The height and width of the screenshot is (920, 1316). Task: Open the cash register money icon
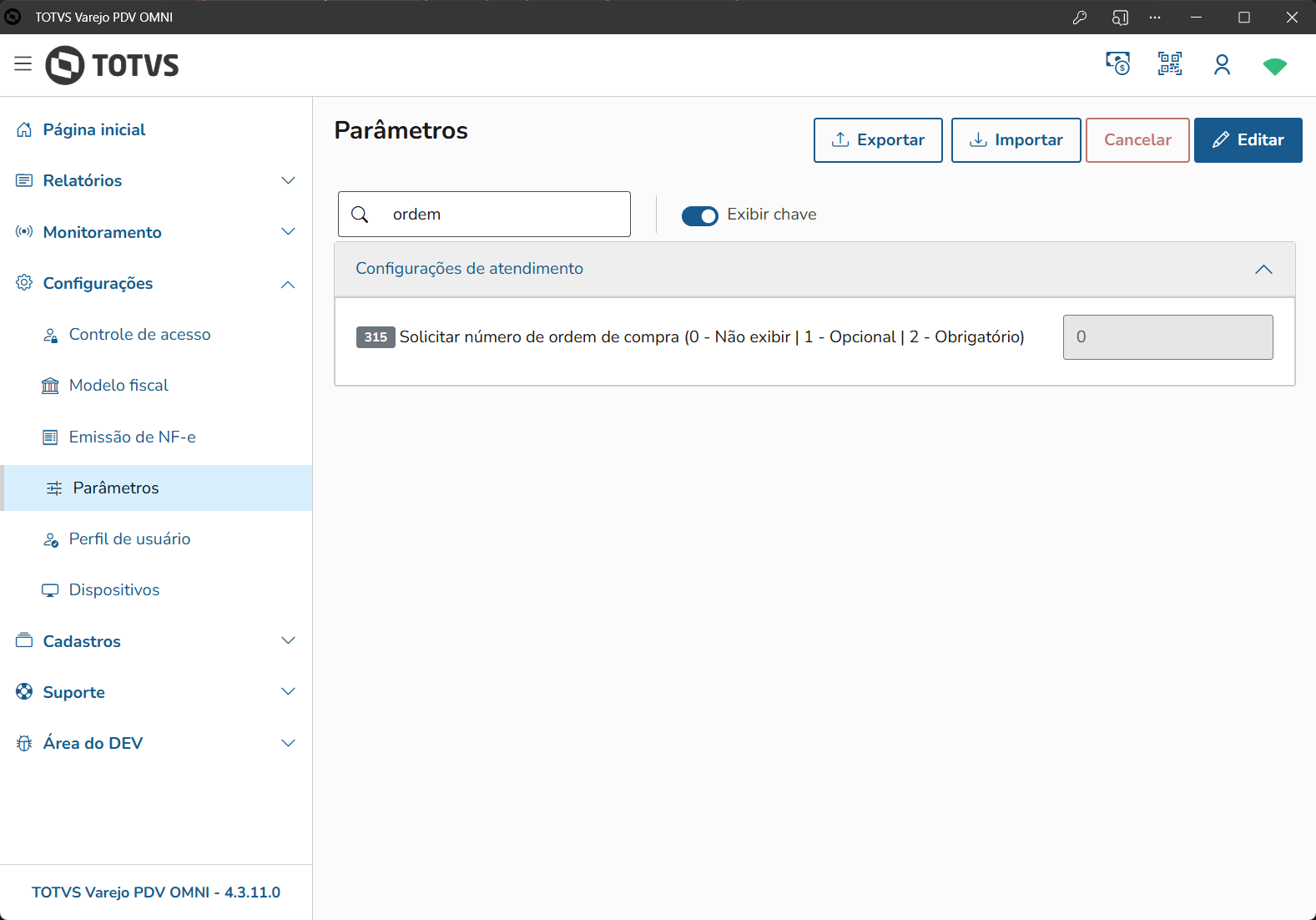coord(1118,63)
